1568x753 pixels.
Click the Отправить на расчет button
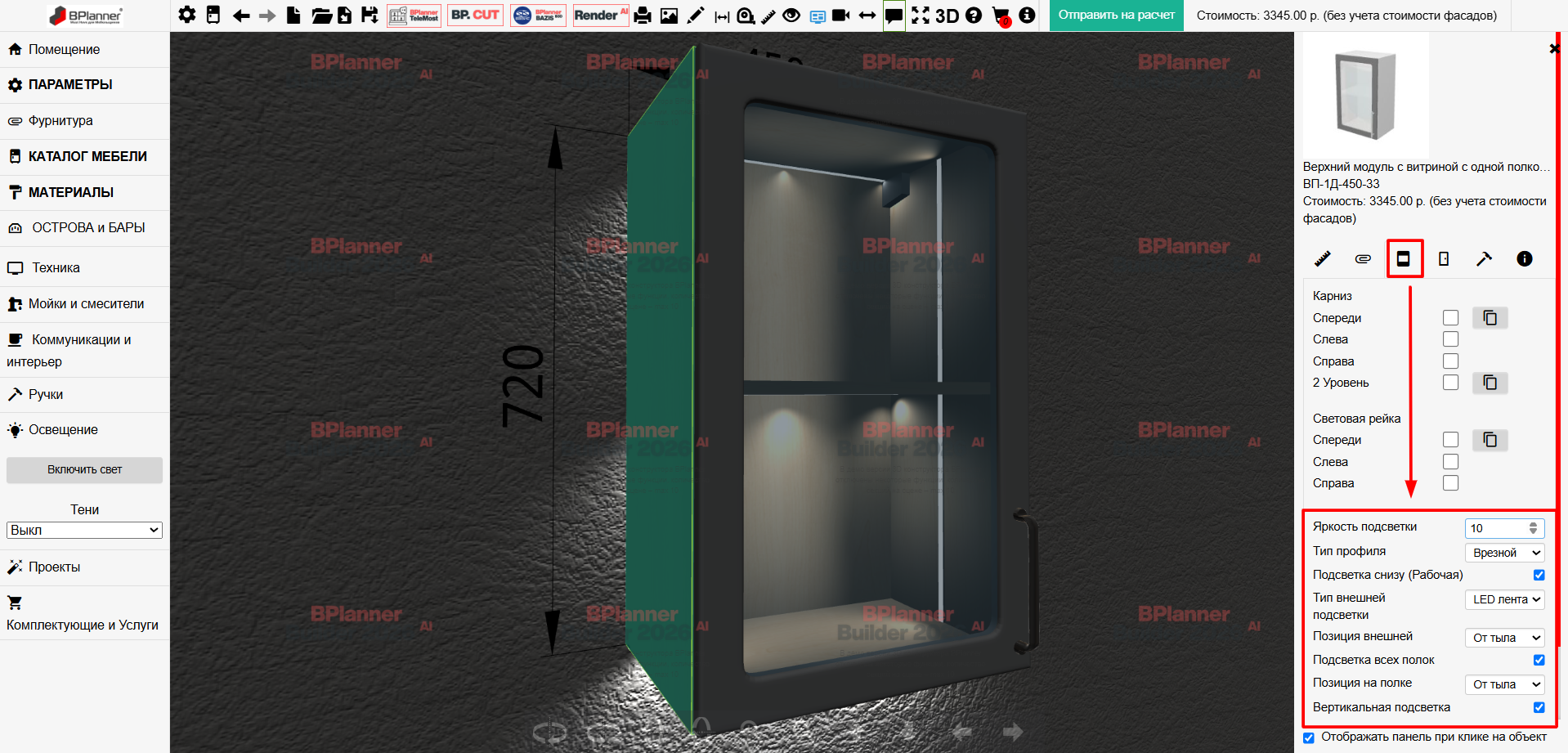[1116, 16]
